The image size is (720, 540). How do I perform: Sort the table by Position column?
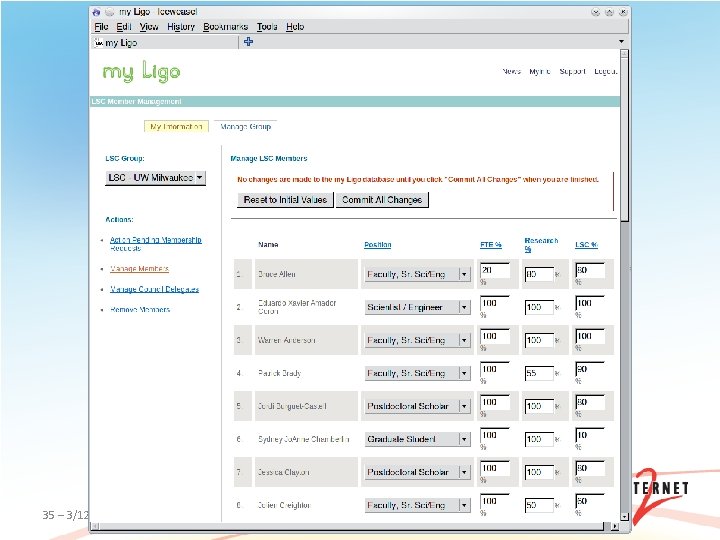[377, 245]
